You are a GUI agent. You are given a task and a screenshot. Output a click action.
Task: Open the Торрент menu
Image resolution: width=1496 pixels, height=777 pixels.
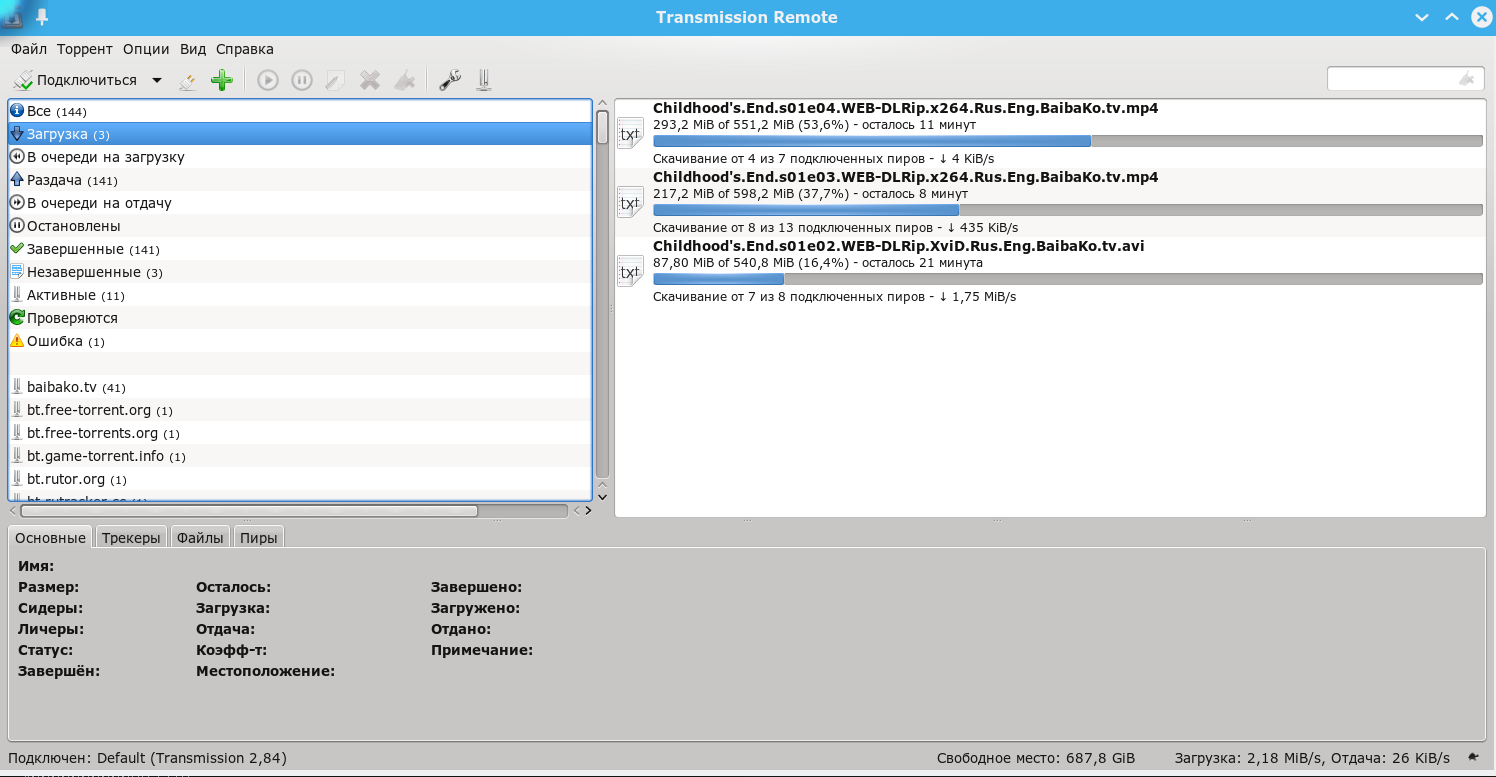pyautogui.click(x=85, y=49)
